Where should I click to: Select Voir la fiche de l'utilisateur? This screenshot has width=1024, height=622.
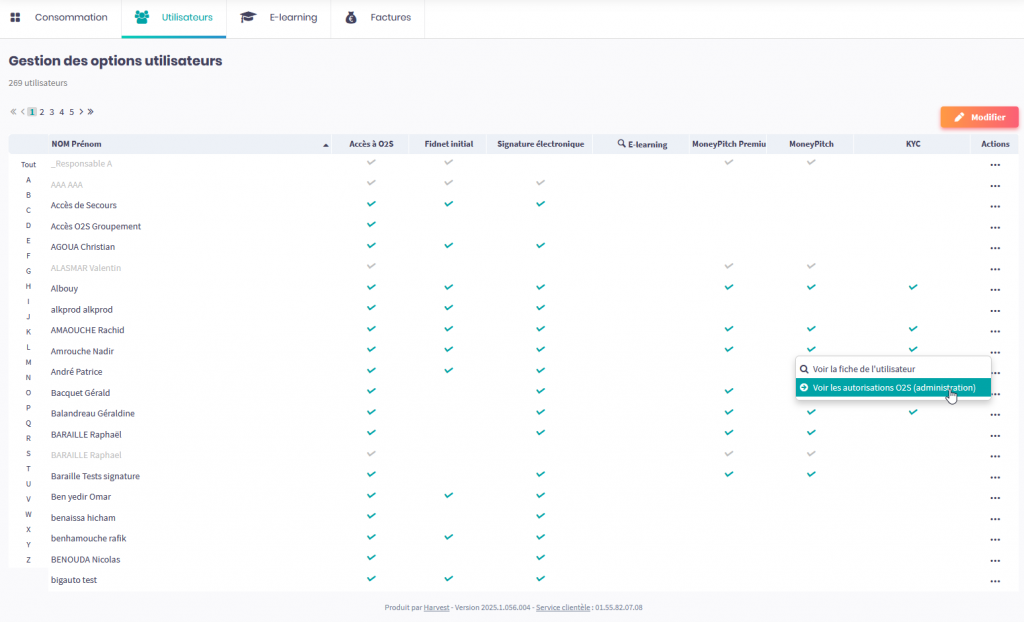(863, 369)
